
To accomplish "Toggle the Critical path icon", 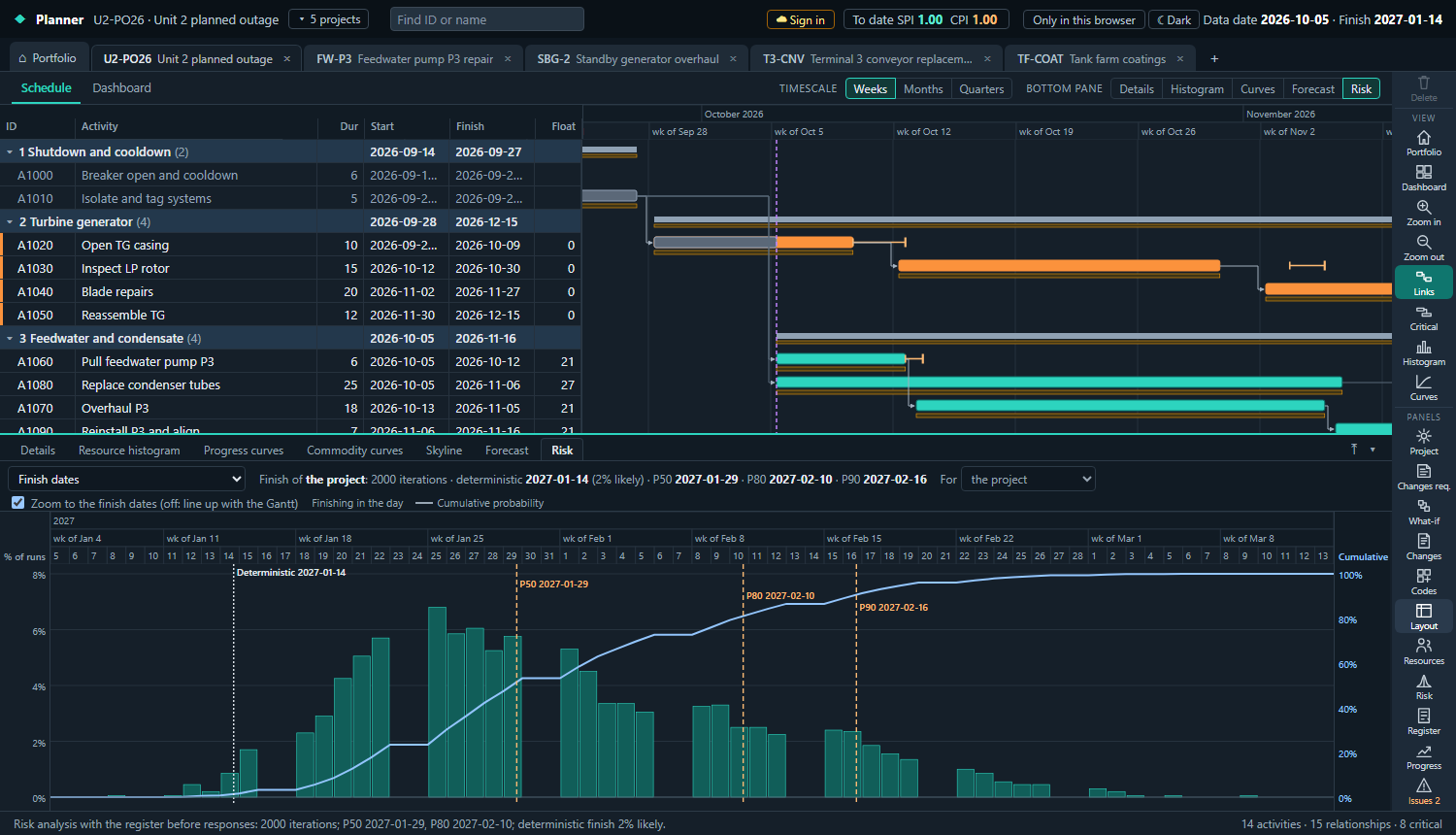I will [x=1424, y=317].
